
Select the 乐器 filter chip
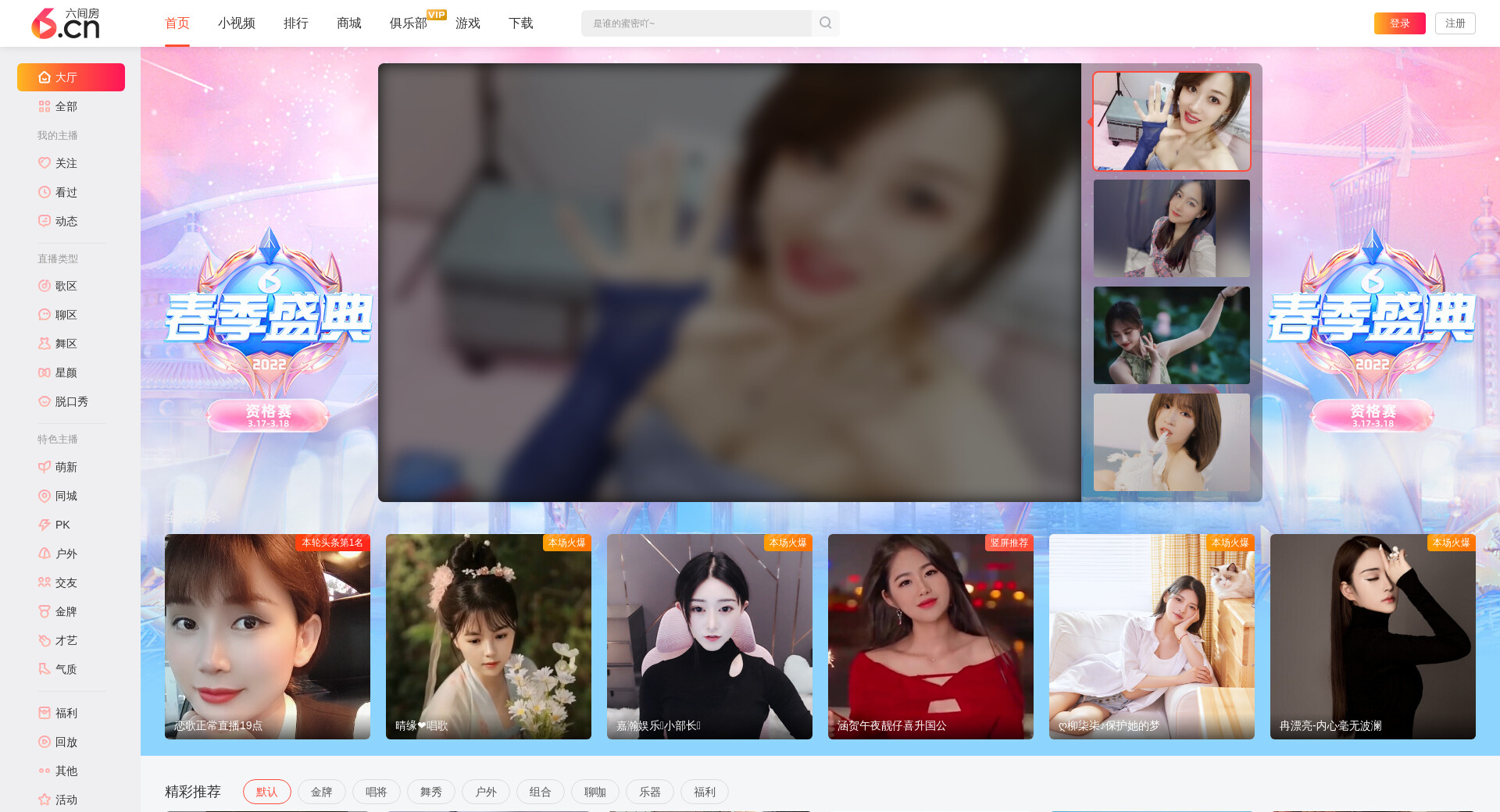pos(650,792)
